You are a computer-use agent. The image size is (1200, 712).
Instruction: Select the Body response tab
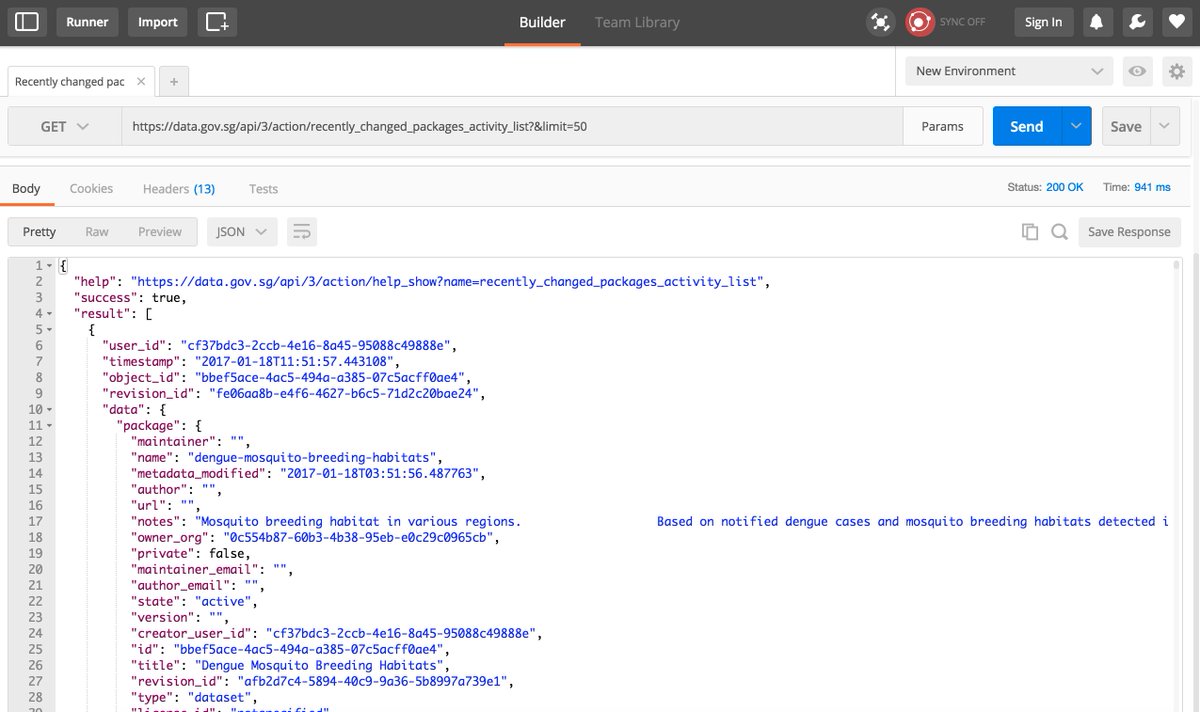point(26,189)
